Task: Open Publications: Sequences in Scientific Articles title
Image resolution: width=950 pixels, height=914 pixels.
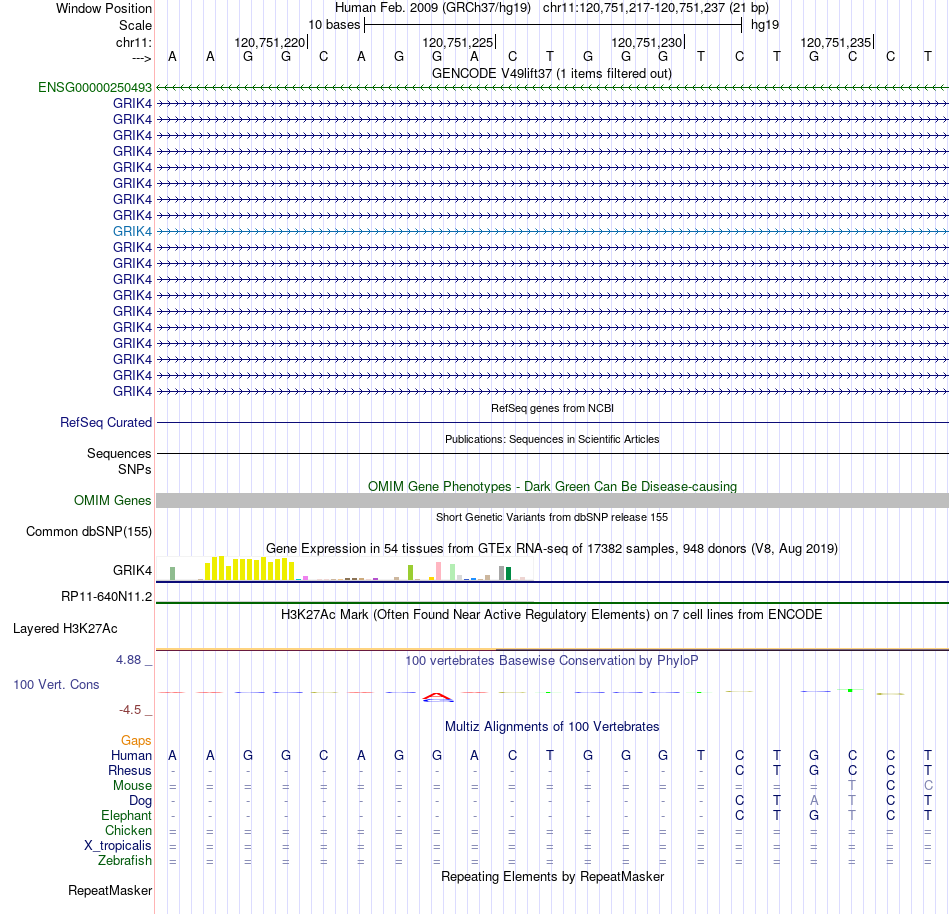Action: click(x=552, y=439)
